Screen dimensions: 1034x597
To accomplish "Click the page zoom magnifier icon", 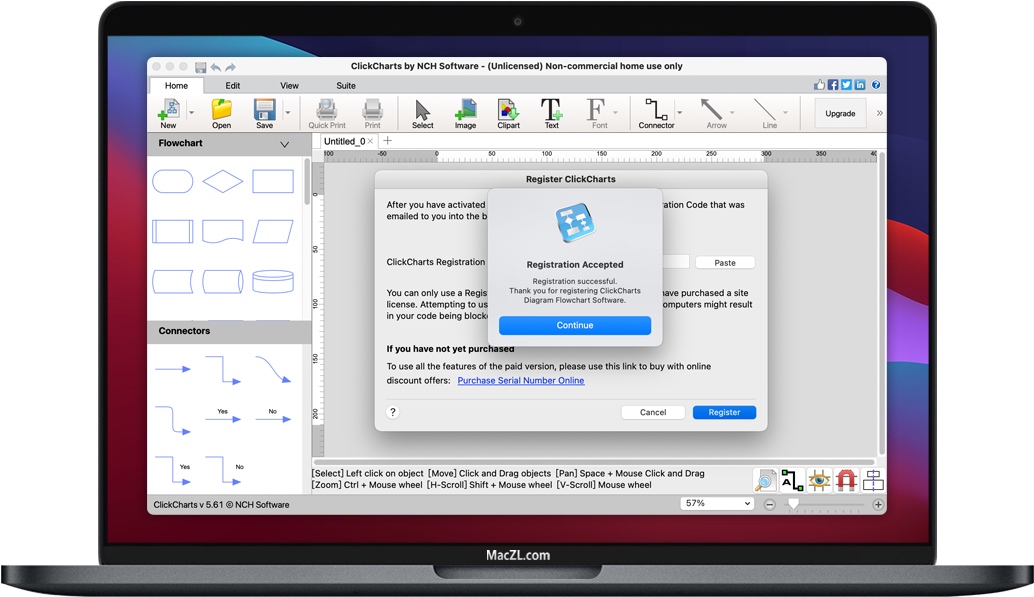I will [x=765, y=480].
